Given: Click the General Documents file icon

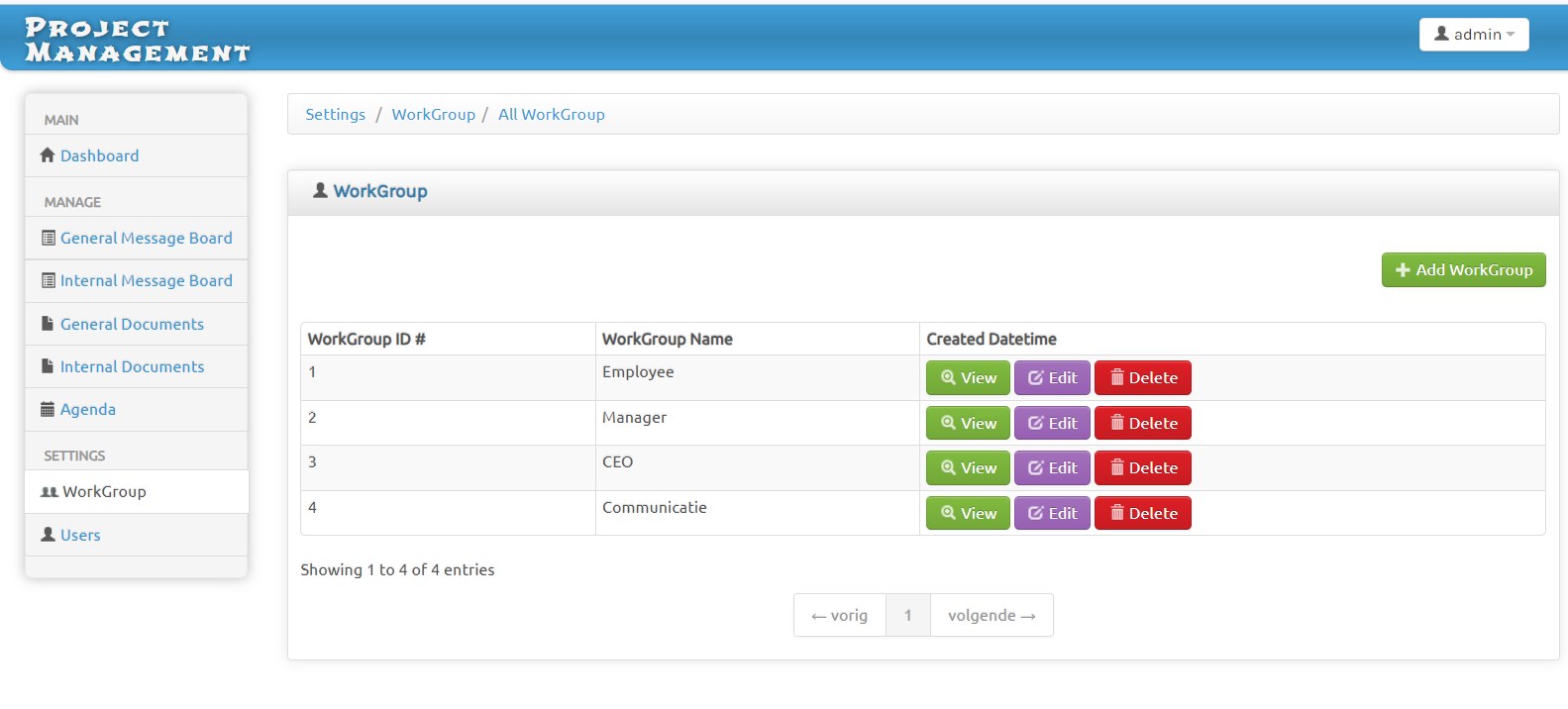Looking at the screenshot, I should coord(48,324).
